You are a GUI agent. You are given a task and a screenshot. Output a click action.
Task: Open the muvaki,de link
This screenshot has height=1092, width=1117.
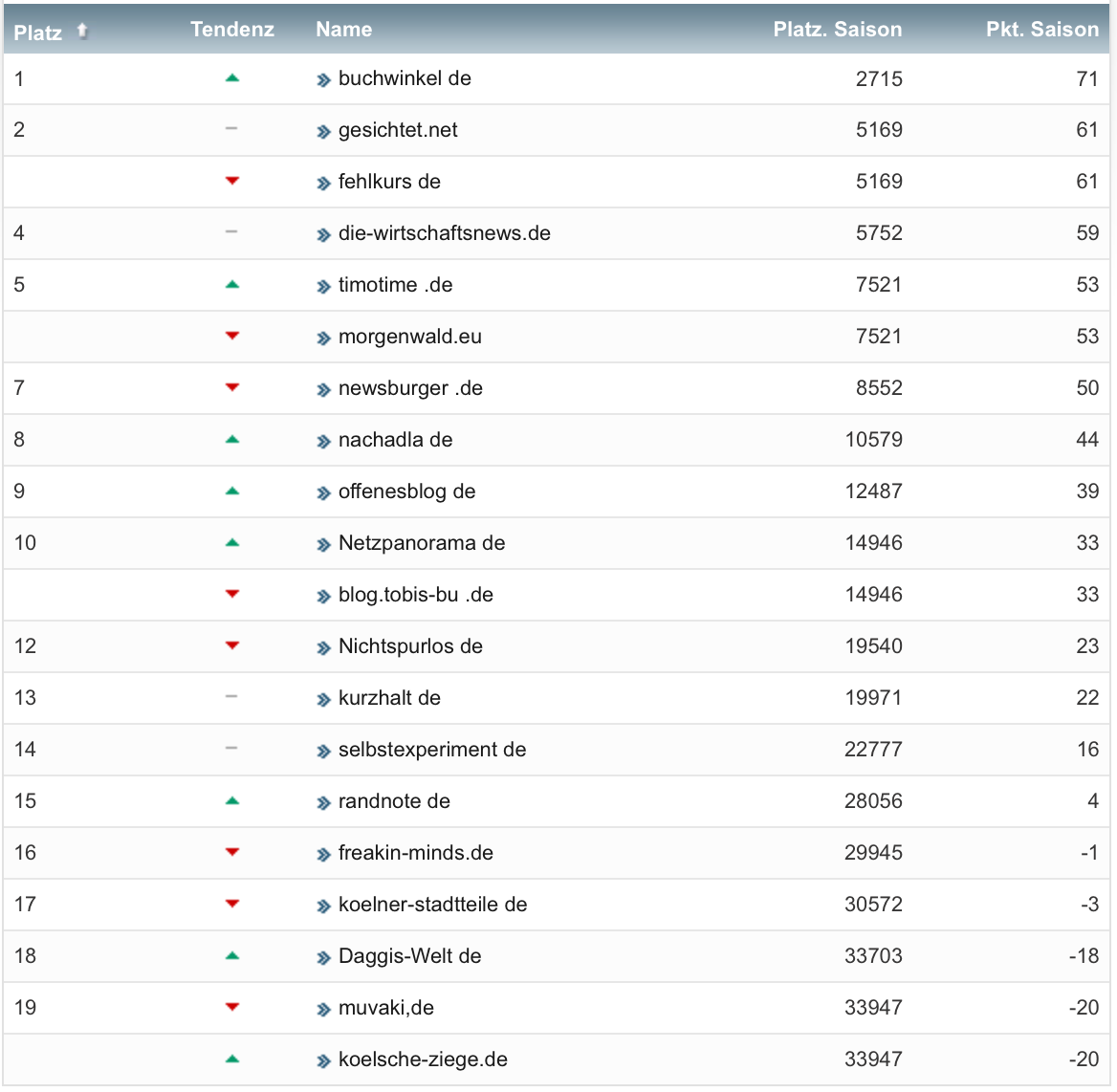[x=385, y=1008]
